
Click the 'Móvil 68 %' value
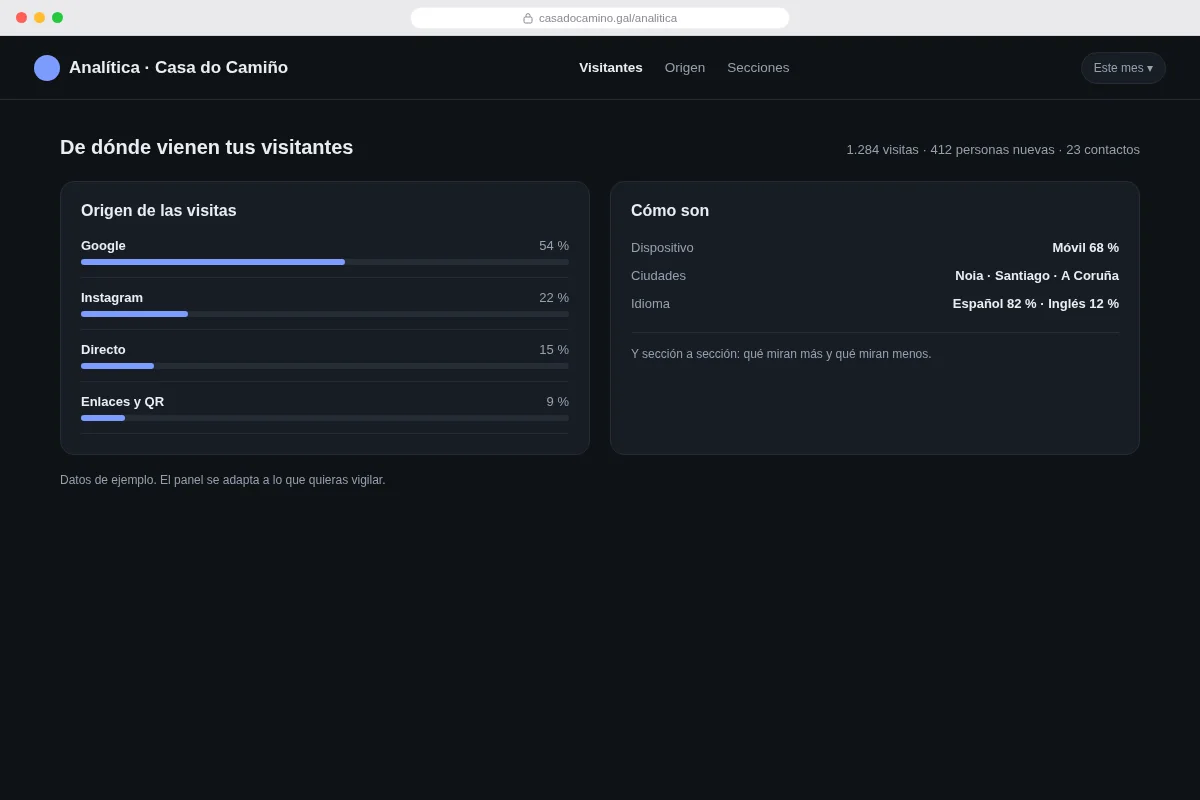[1085, 248]
